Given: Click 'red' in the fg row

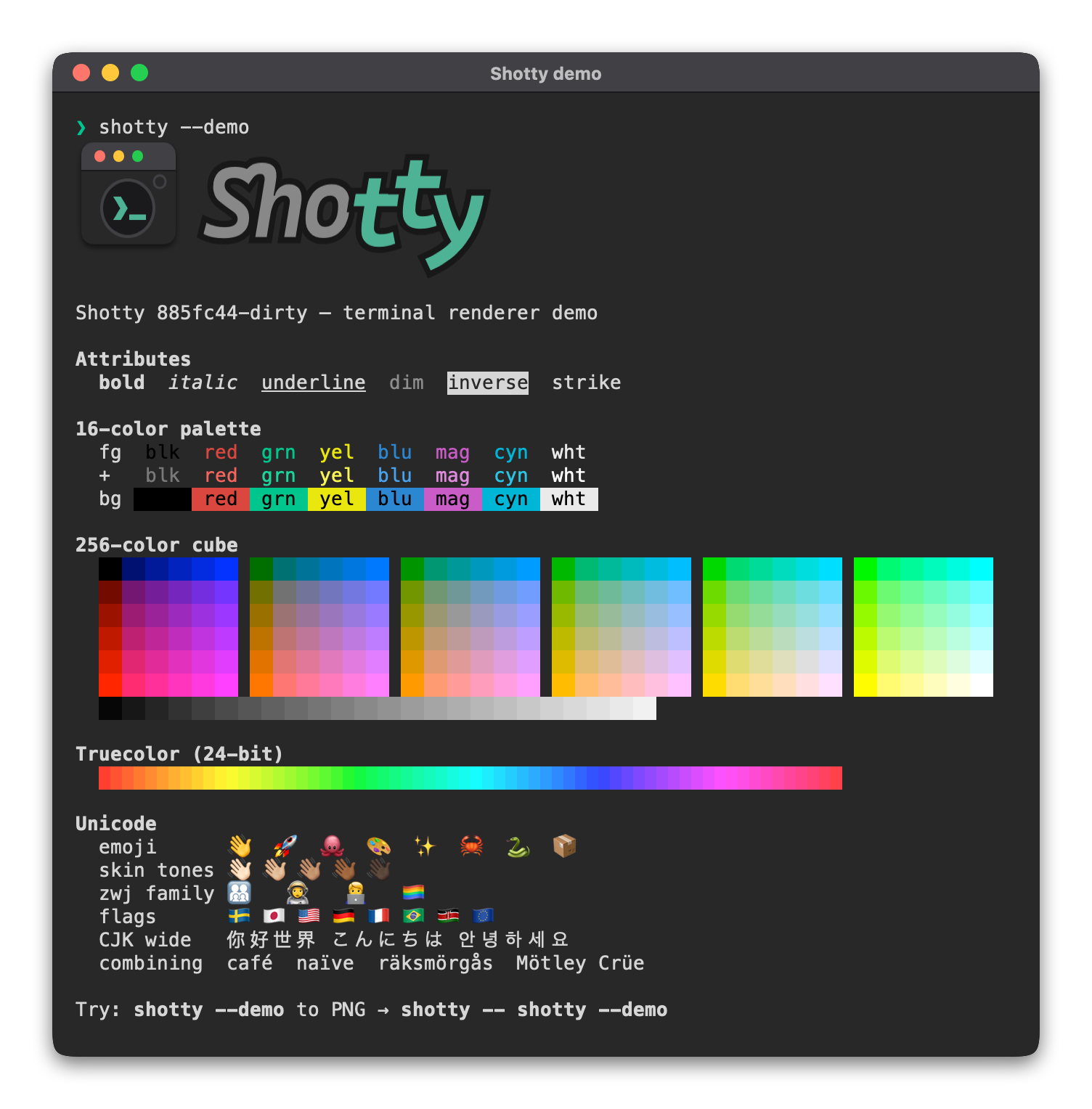Looking at the screenshot, I should click(x=221, y=453).
